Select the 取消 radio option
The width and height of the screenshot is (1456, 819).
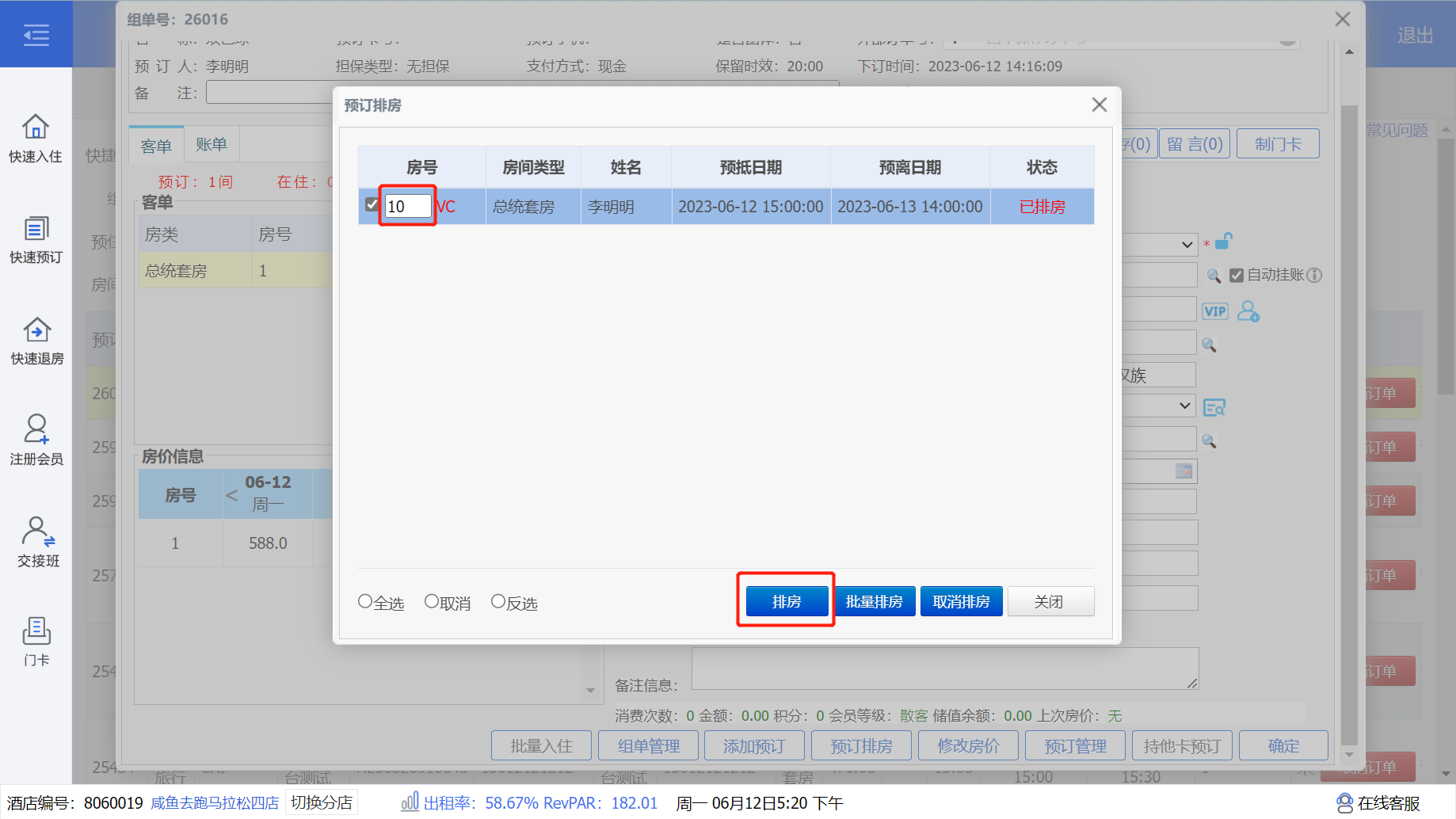click(432, 601)
